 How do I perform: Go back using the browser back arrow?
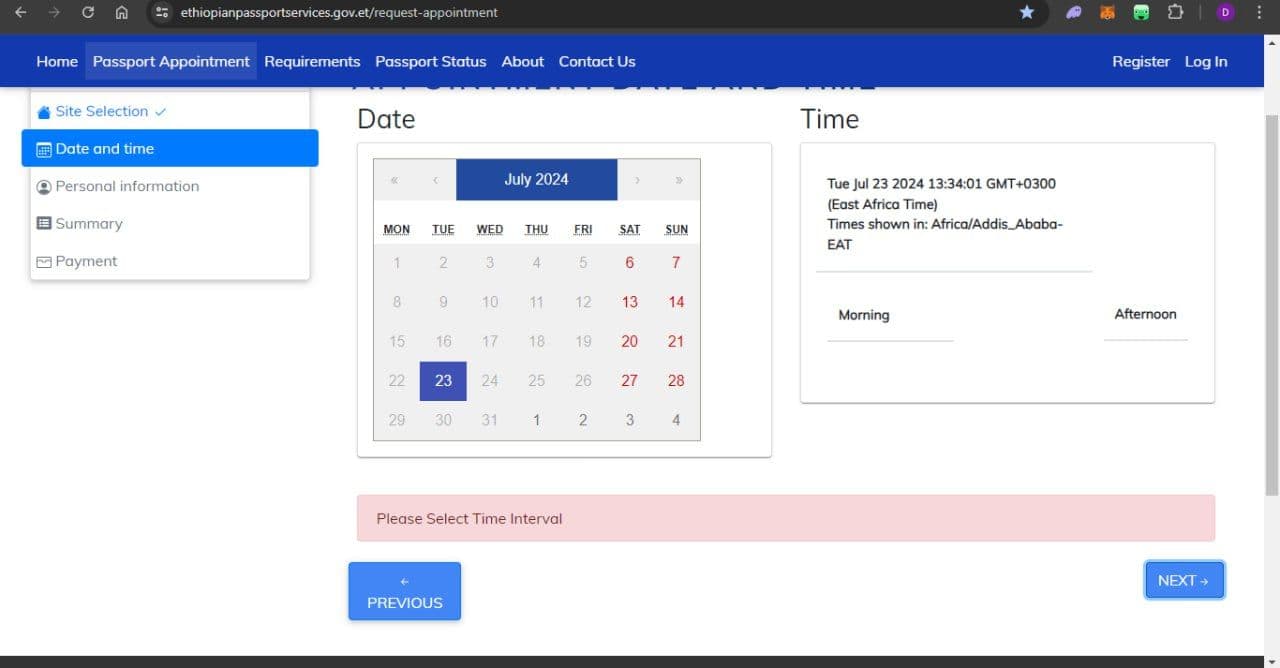pyautogui.click(x=20, y=12)
